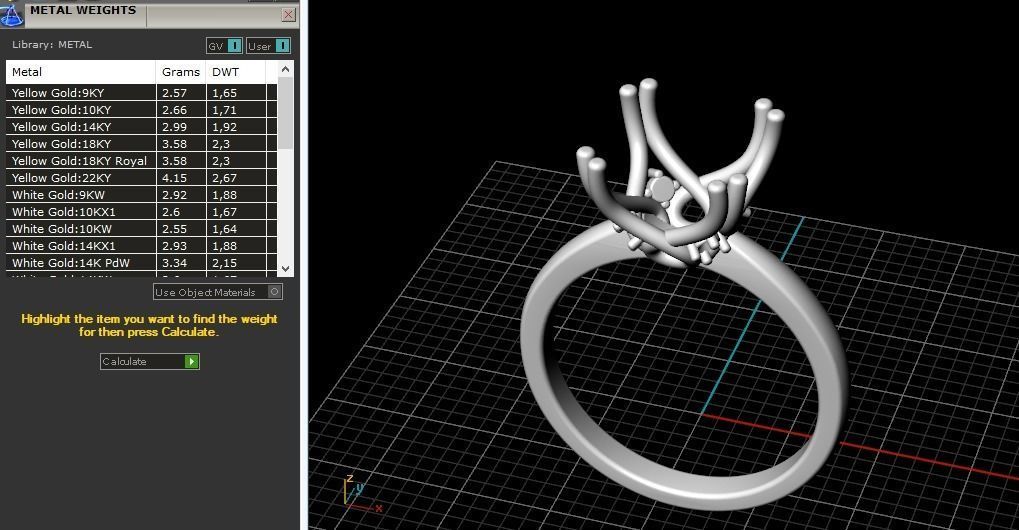Select White Gold:10KW row
Image resolution: width=1019 pixels, height=530 pixels.
click(x=142, y=229)
